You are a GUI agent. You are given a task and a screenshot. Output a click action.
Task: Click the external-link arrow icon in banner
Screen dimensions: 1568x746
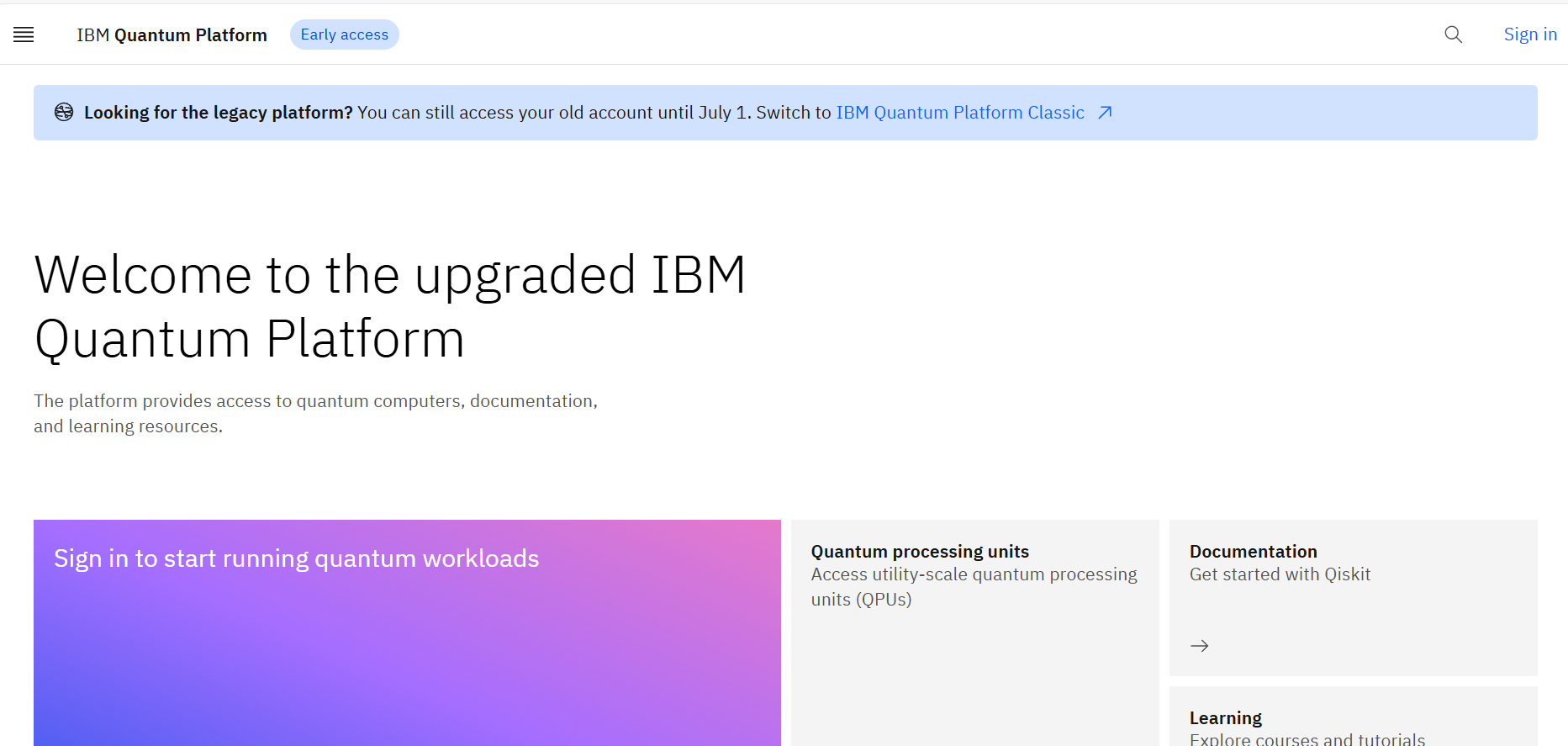click(x=1105, y=113)
